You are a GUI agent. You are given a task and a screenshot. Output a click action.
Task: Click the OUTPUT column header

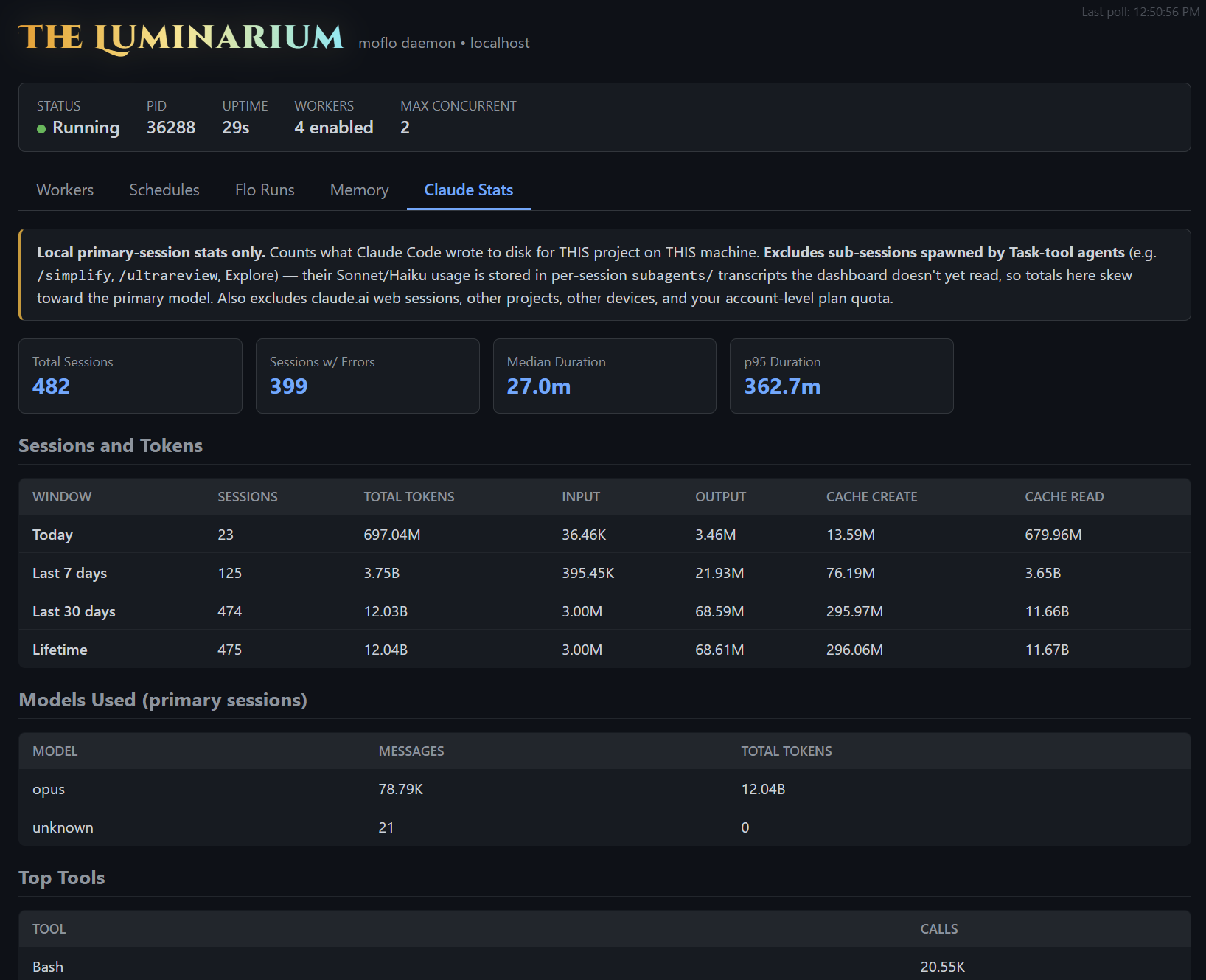[721, 496]
